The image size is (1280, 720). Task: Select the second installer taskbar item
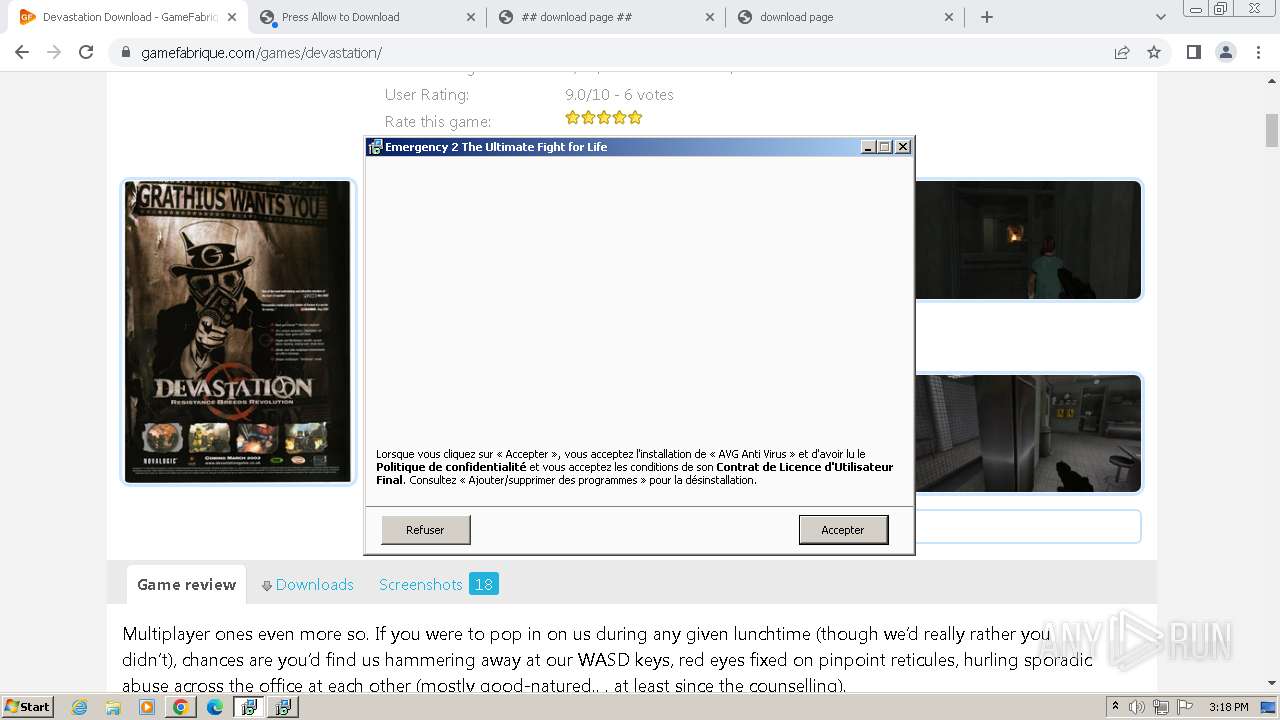click(x=283, y=707)
